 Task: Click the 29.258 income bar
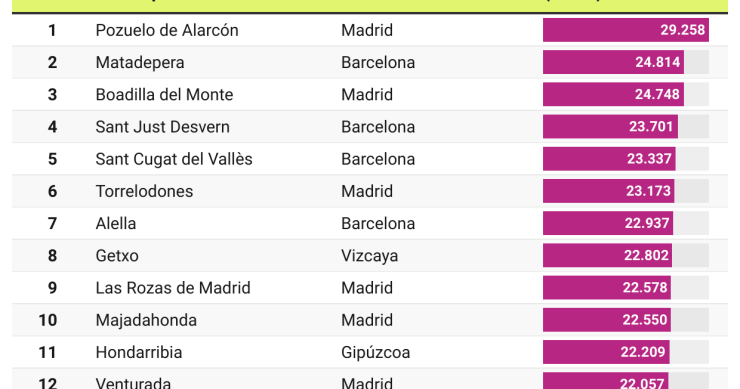click(625, 30)
